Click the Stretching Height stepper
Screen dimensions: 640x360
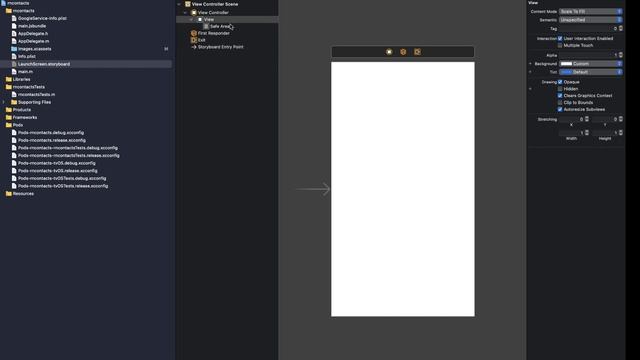point(620,133)
